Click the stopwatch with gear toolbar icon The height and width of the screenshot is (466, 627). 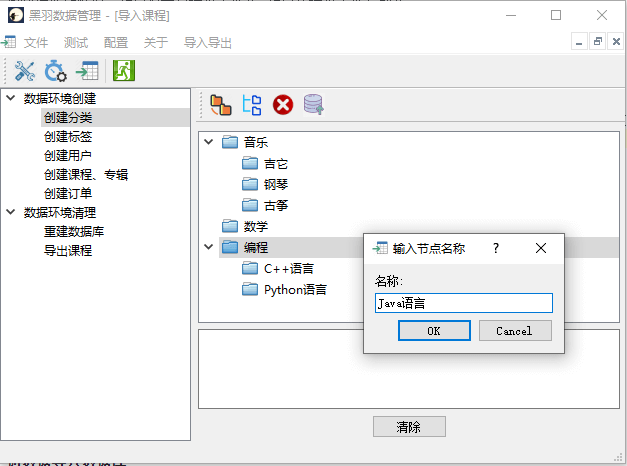[55, 71]
